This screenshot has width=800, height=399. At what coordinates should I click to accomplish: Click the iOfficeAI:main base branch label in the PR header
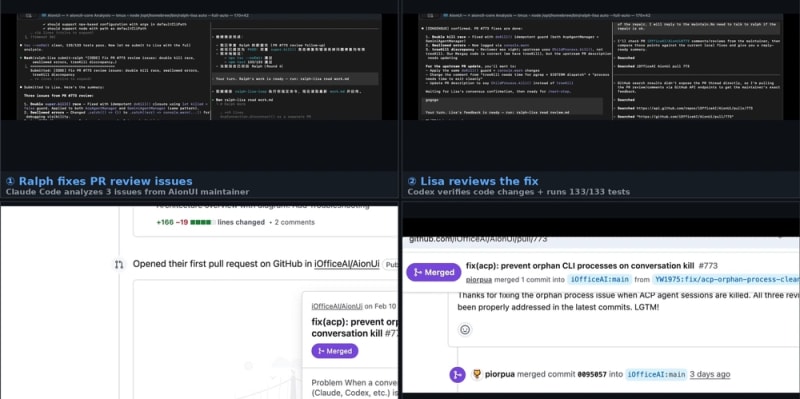pos(600,280)
